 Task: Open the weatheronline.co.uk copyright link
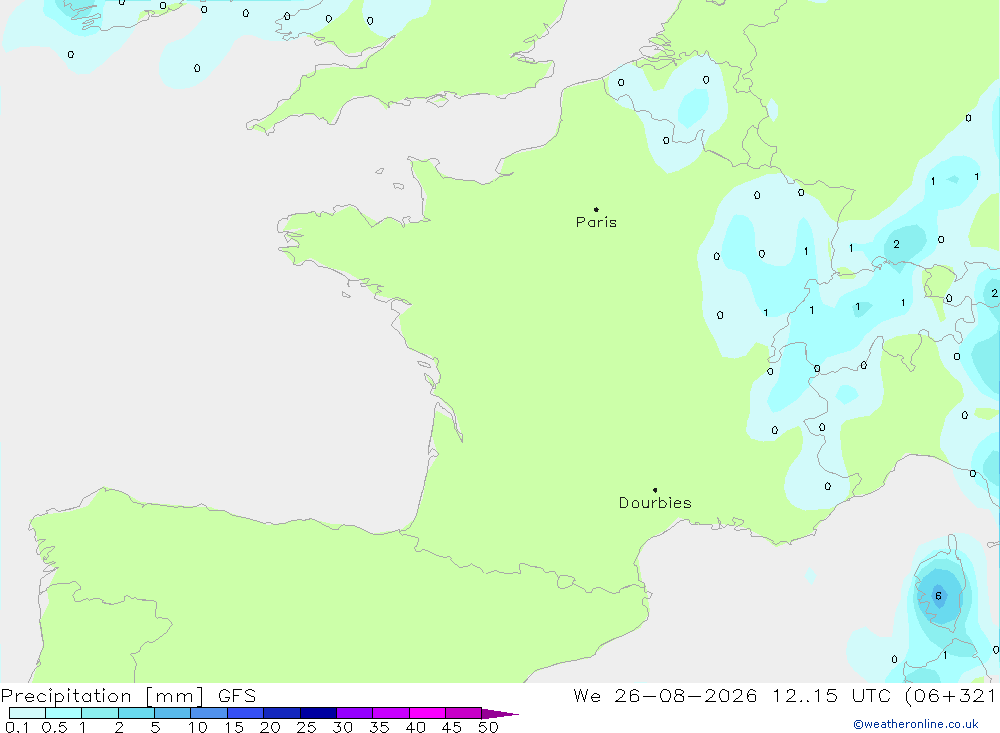916,724
